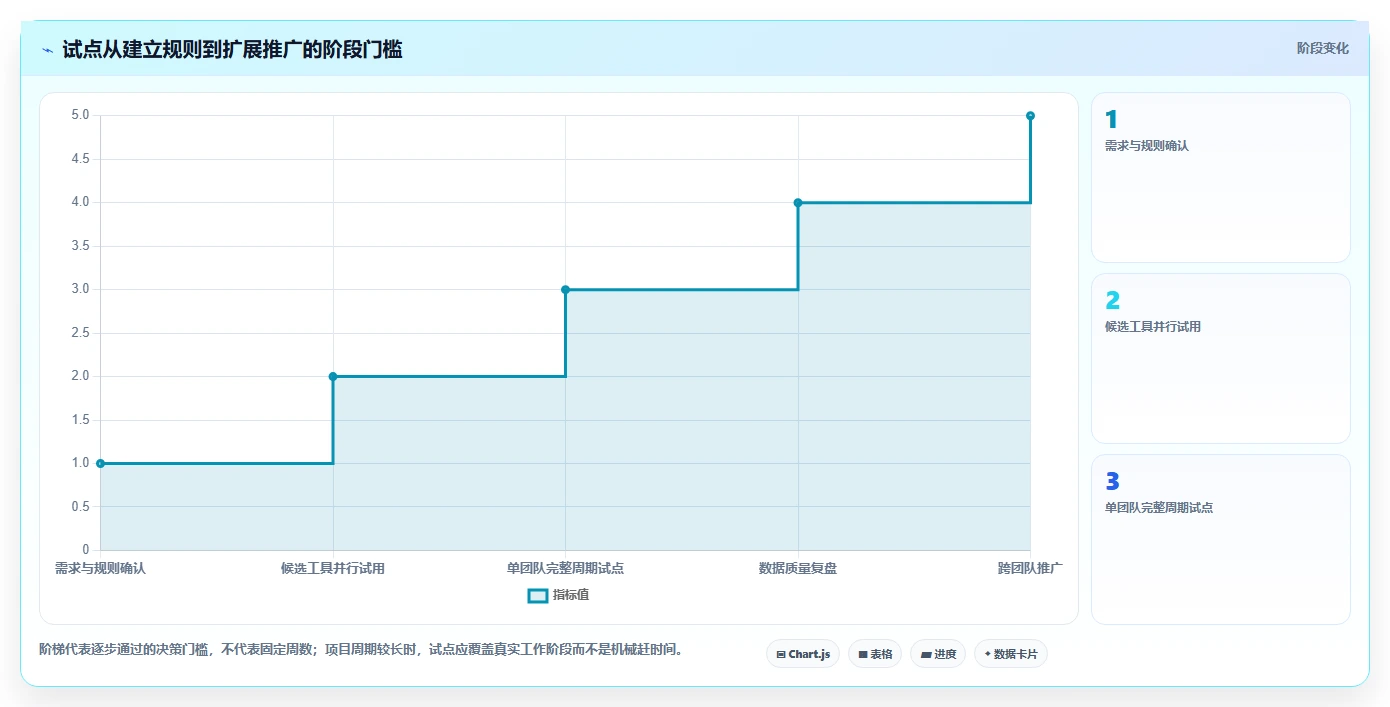Screen dimensions: 1390x707
Task: Click the large number 3 in third card
Action: click(1112, 482)
